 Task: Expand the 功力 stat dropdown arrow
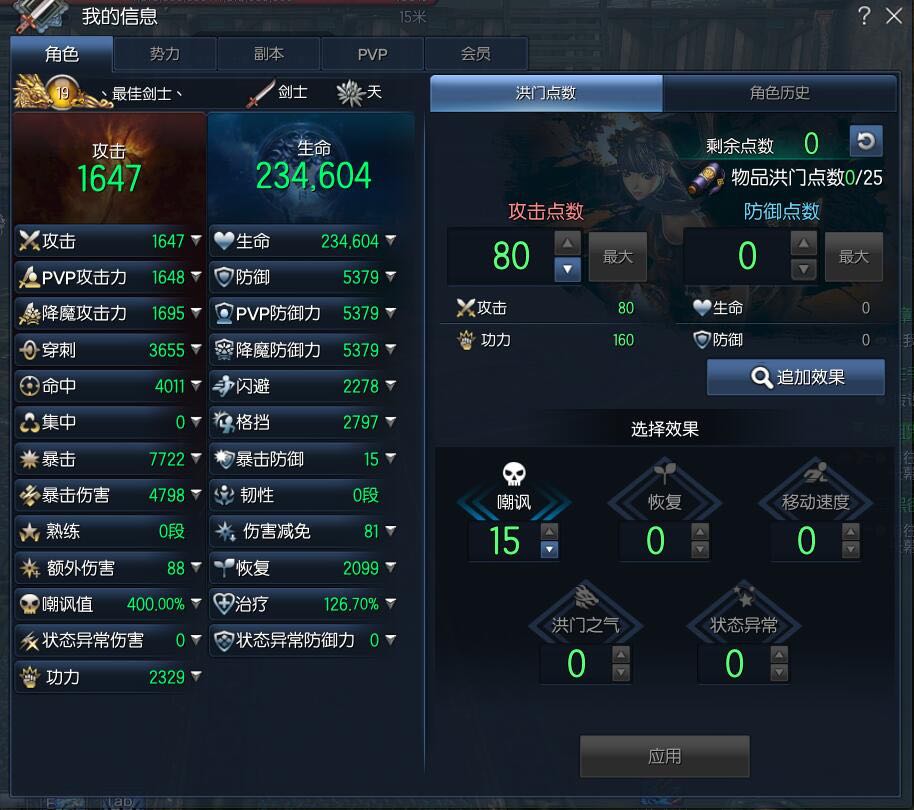click(x=196, y=676)
